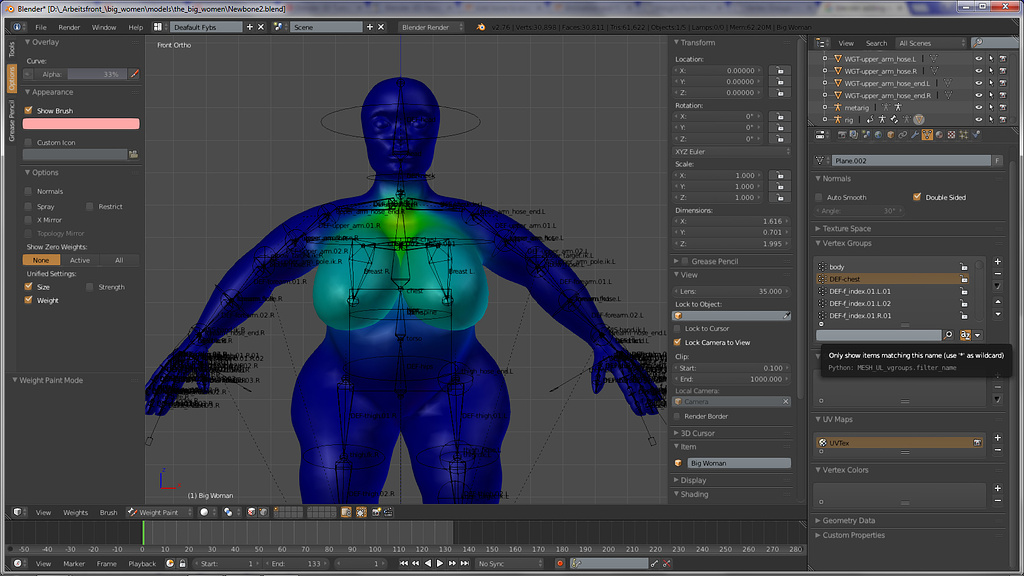
Task: Click the pink brush color swatch
Action: tap(81, 123)
